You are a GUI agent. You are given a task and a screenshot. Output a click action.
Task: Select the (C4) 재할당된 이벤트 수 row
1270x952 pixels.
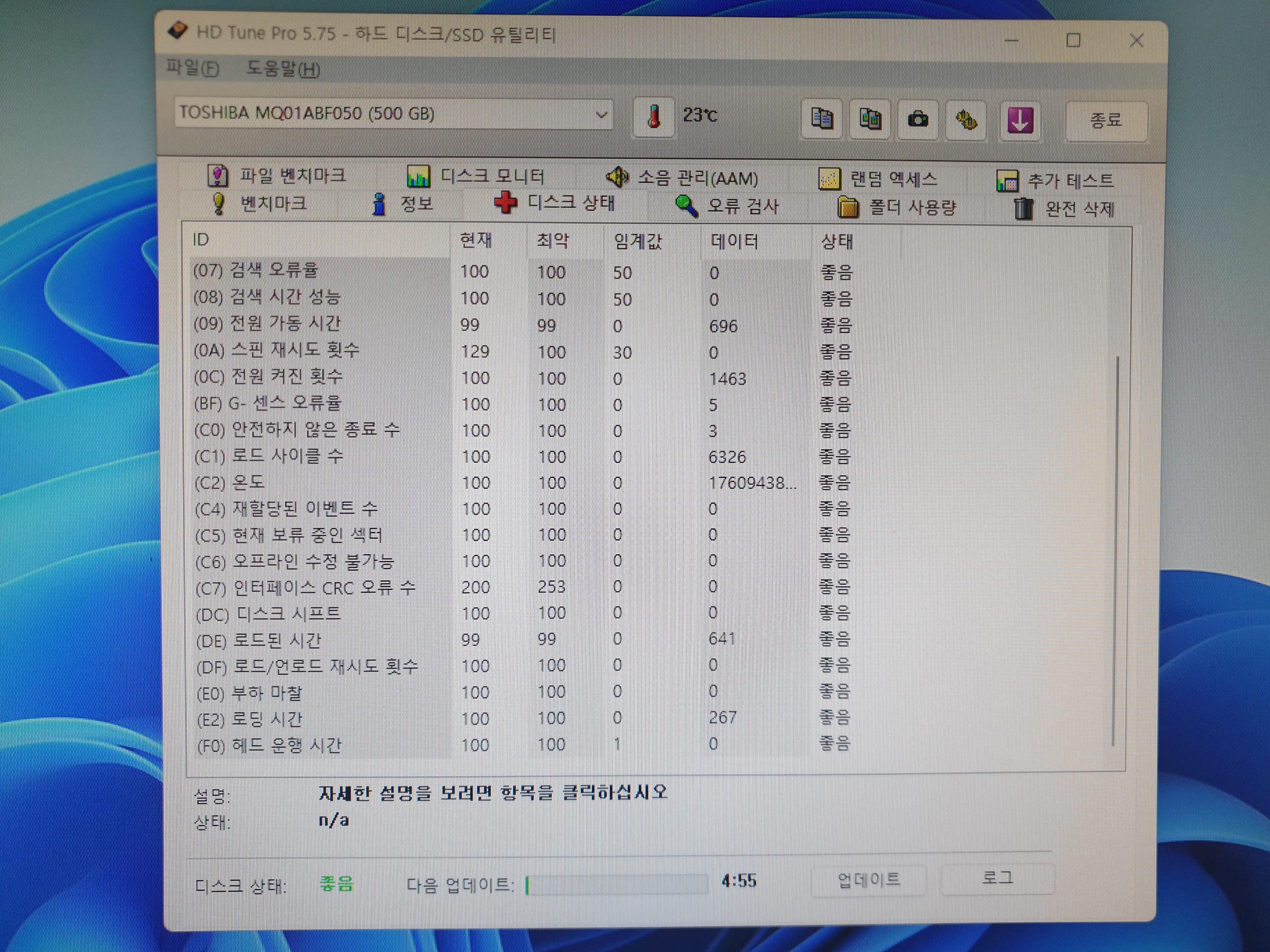pos(523,508)
